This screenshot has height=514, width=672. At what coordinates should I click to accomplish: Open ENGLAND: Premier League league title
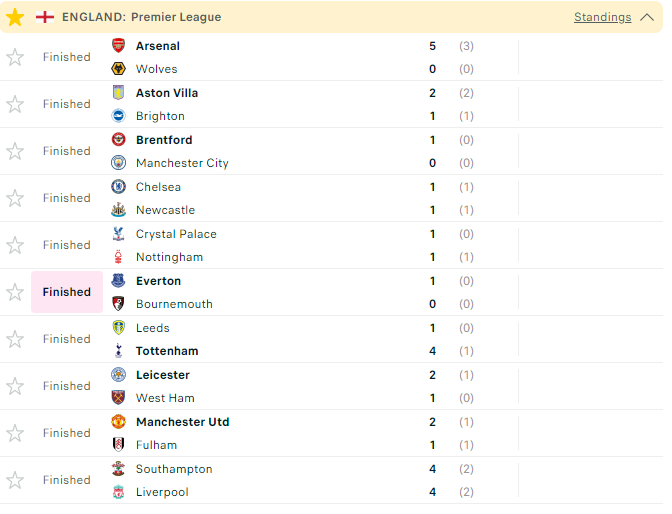(x=142, y=17)
